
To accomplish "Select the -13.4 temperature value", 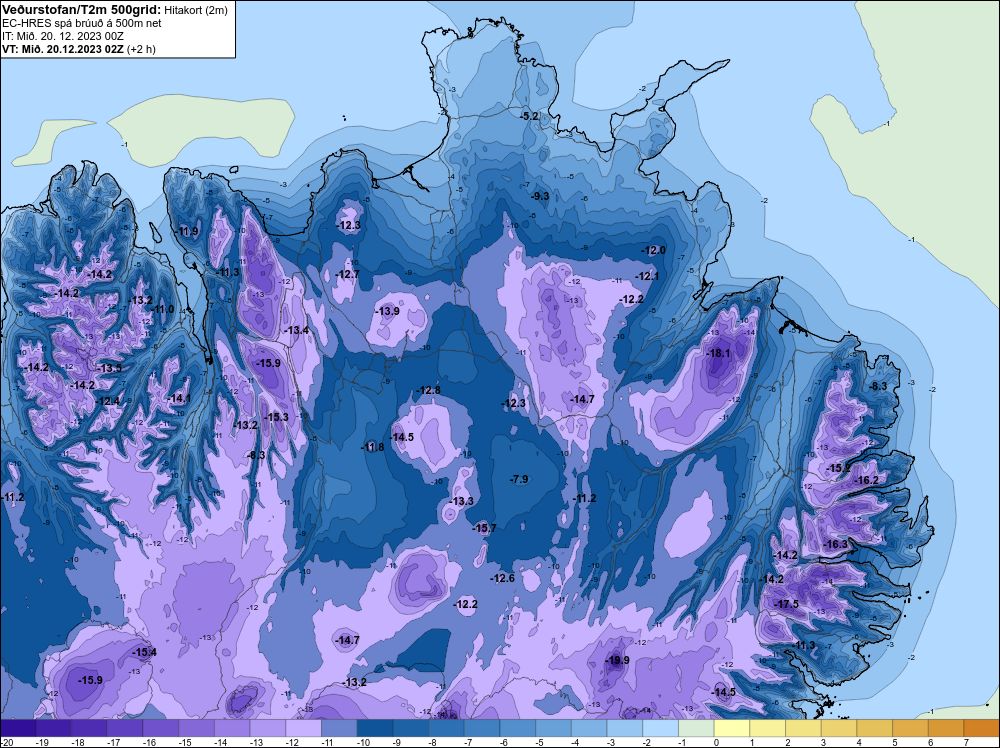I will [297, 330].
